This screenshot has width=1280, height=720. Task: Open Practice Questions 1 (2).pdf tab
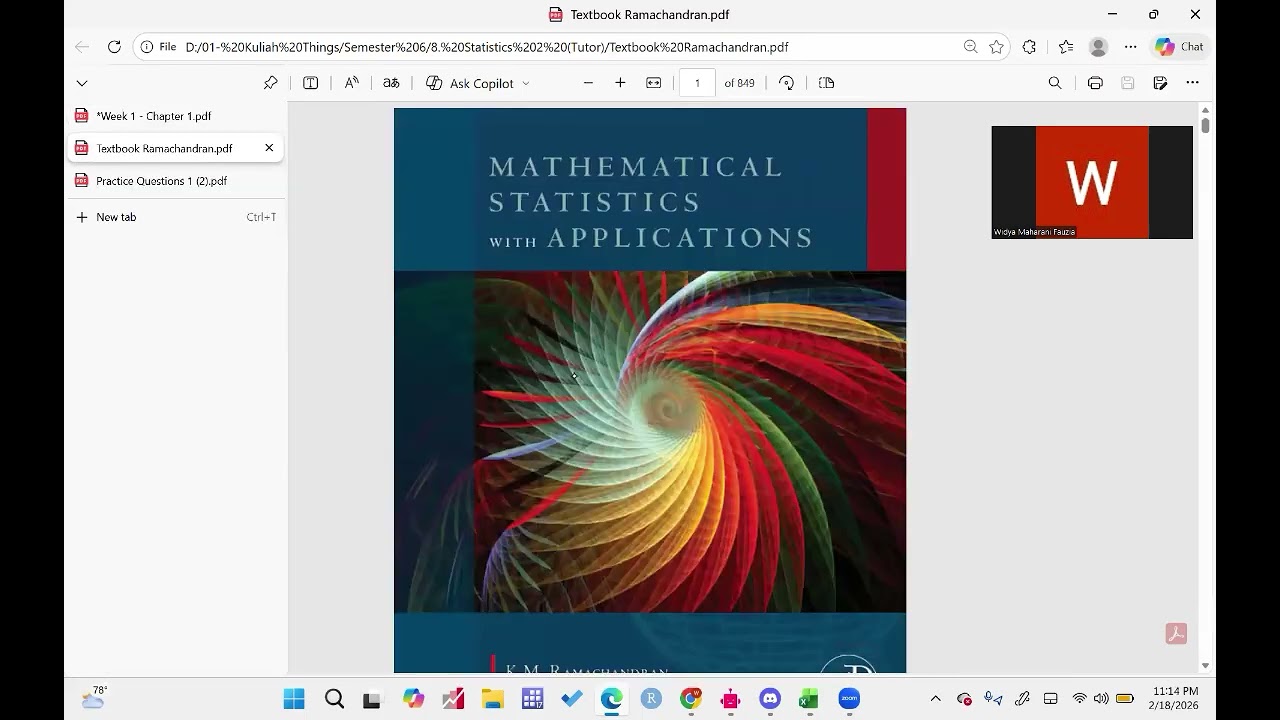(177, 181)
